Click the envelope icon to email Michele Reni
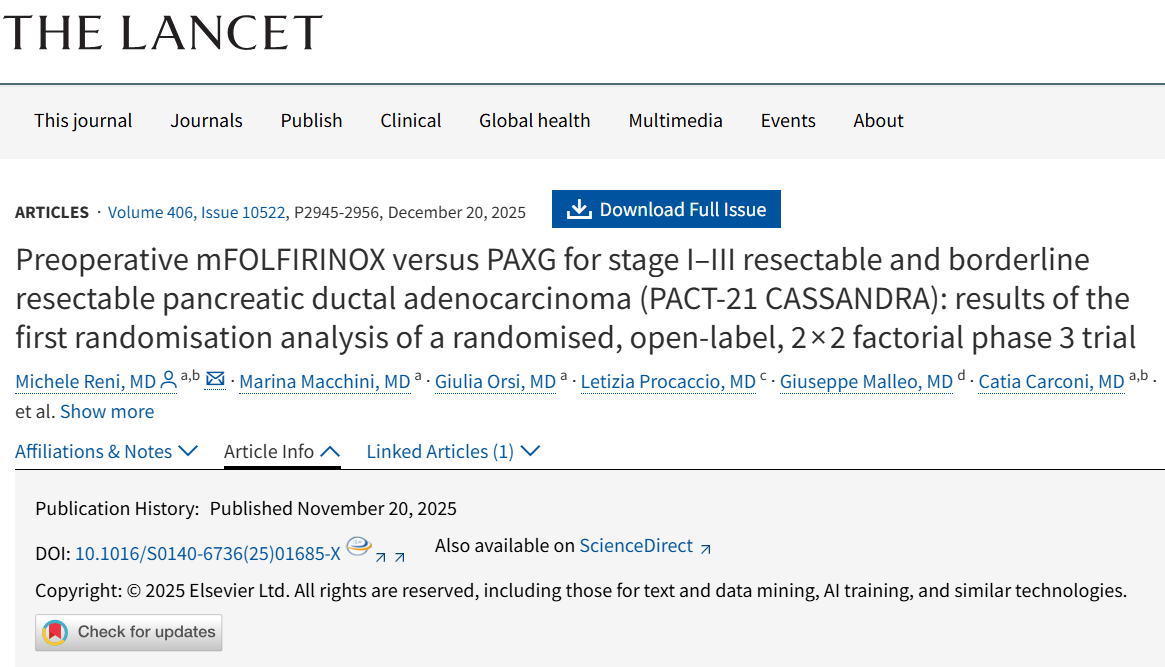This screenshot has width=1165, height=667. pos(215,380)
